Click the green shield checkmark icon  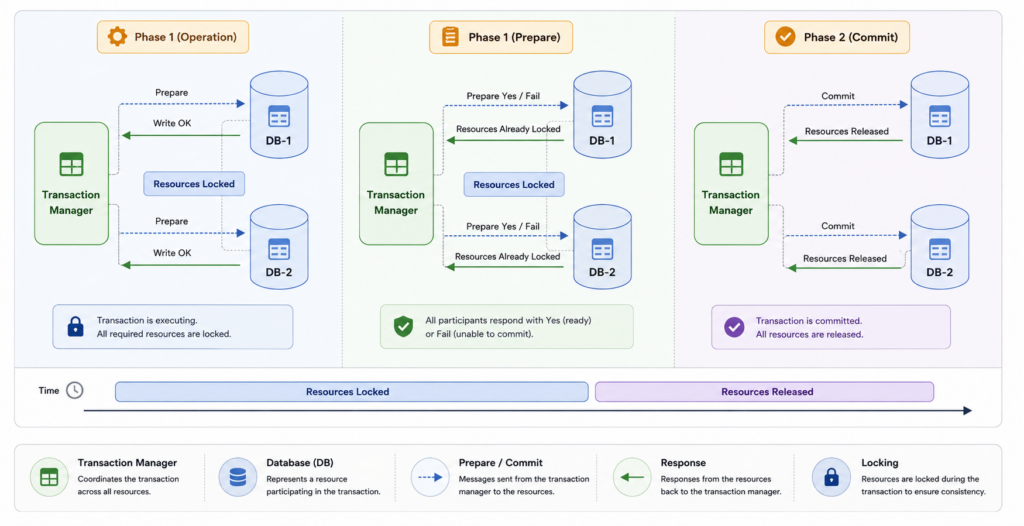tap(404, 326)
